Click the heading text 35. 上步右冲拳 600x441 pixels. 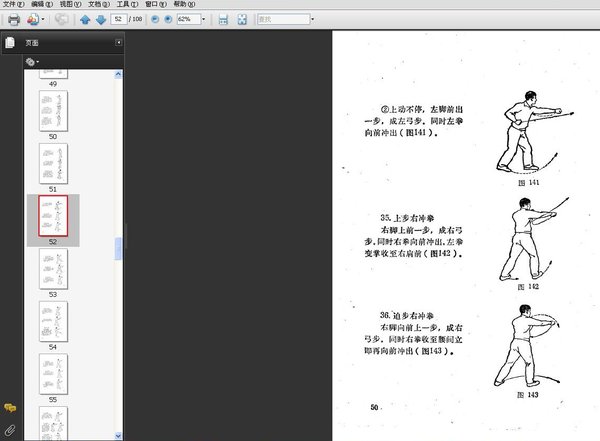coord(407,218)
